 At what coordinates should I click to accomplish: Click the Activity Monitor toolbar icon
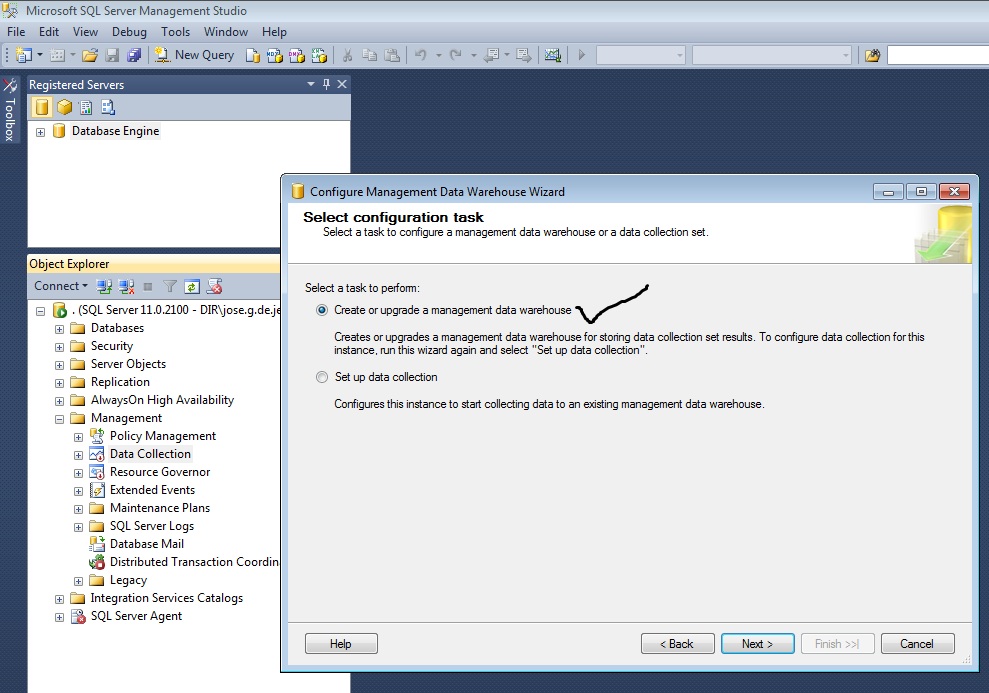point(553,55)
